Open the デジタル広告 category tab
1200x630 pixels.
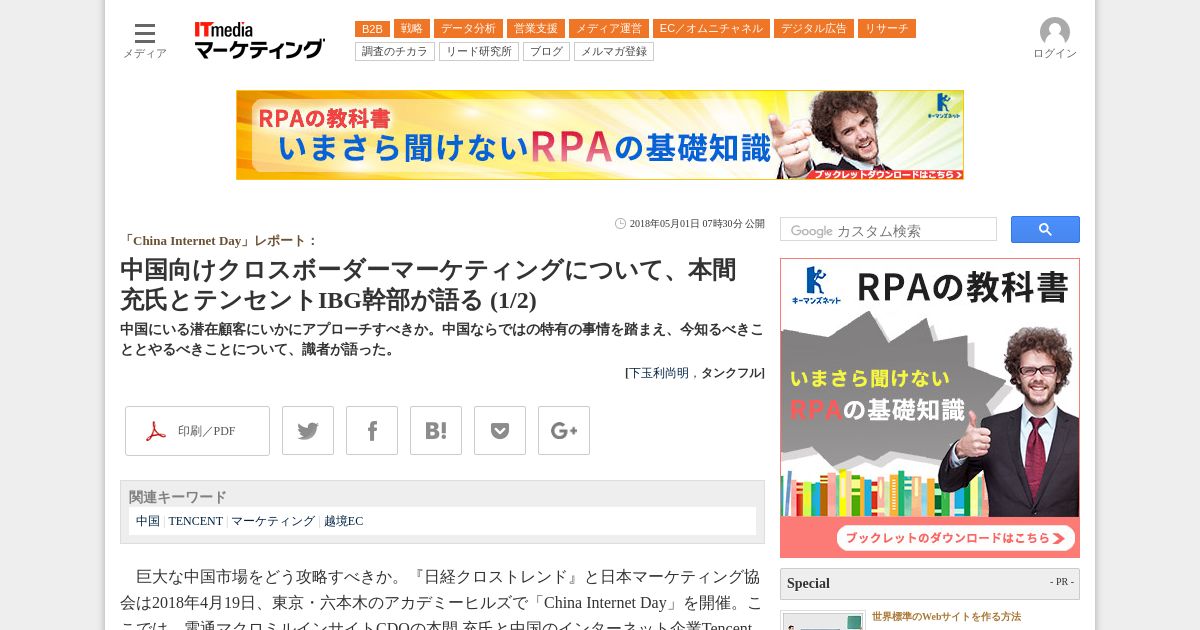pos(814,29)
